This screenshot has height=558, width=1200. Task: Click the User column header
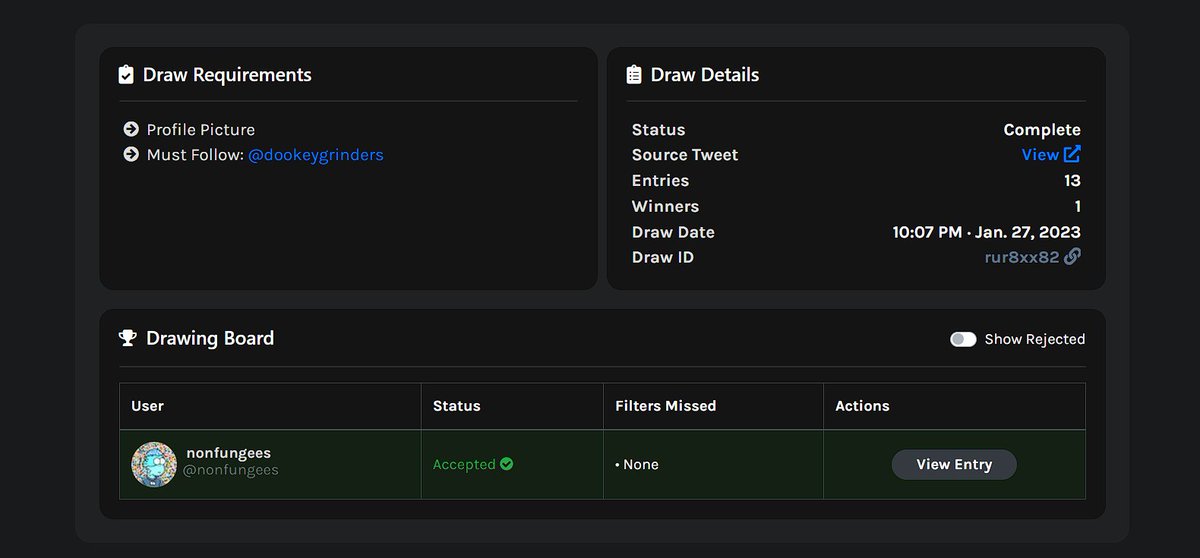148,406
